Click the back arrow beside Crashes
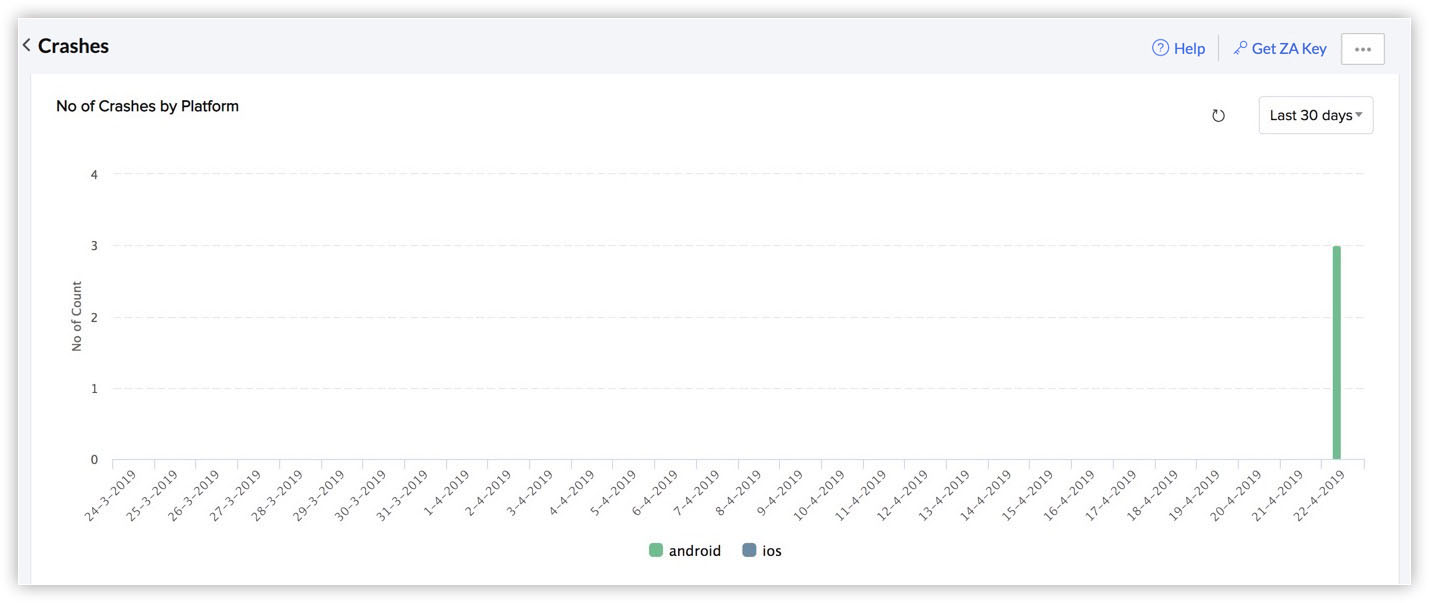This screenshot has height=603, width=1429. tap(26, 46)
